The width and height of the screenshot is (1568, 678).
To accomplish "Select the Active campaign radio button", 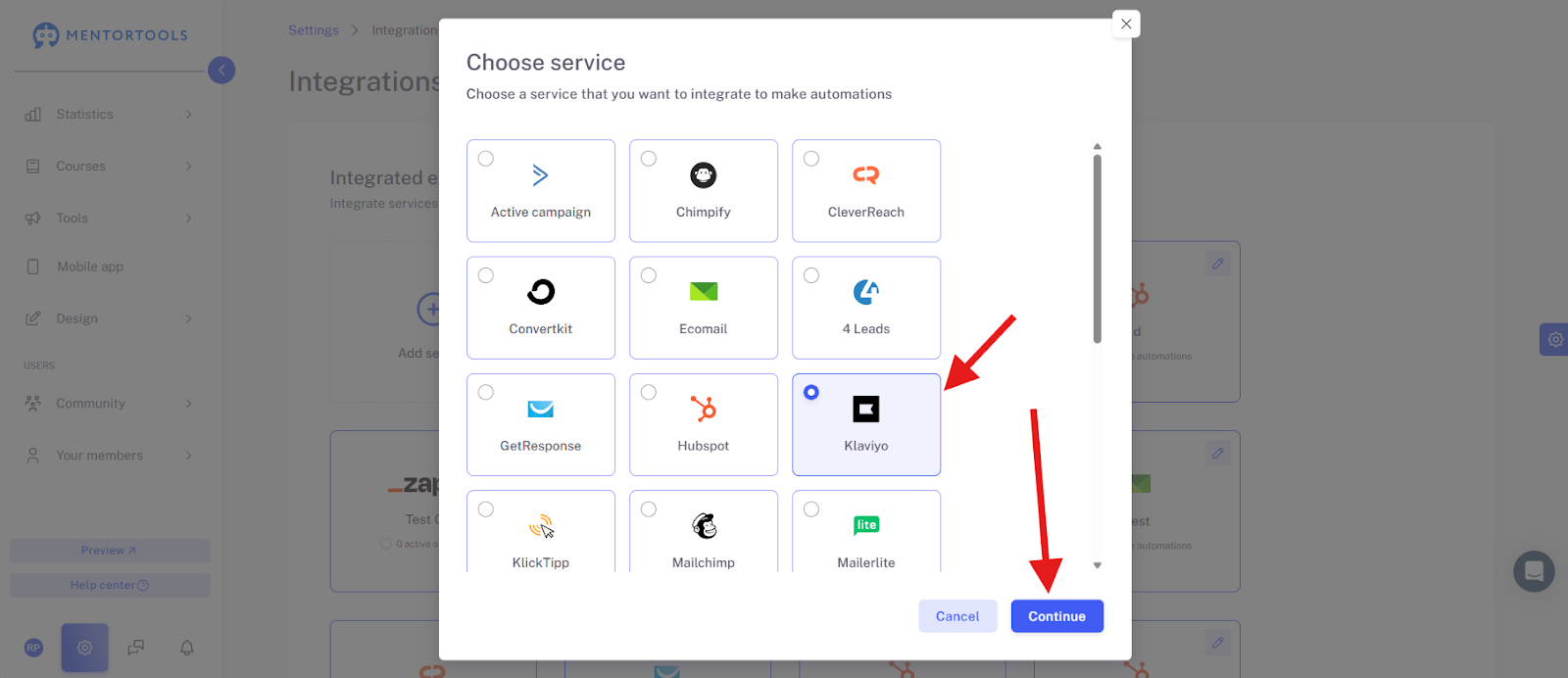I will (x=486, y=159).
